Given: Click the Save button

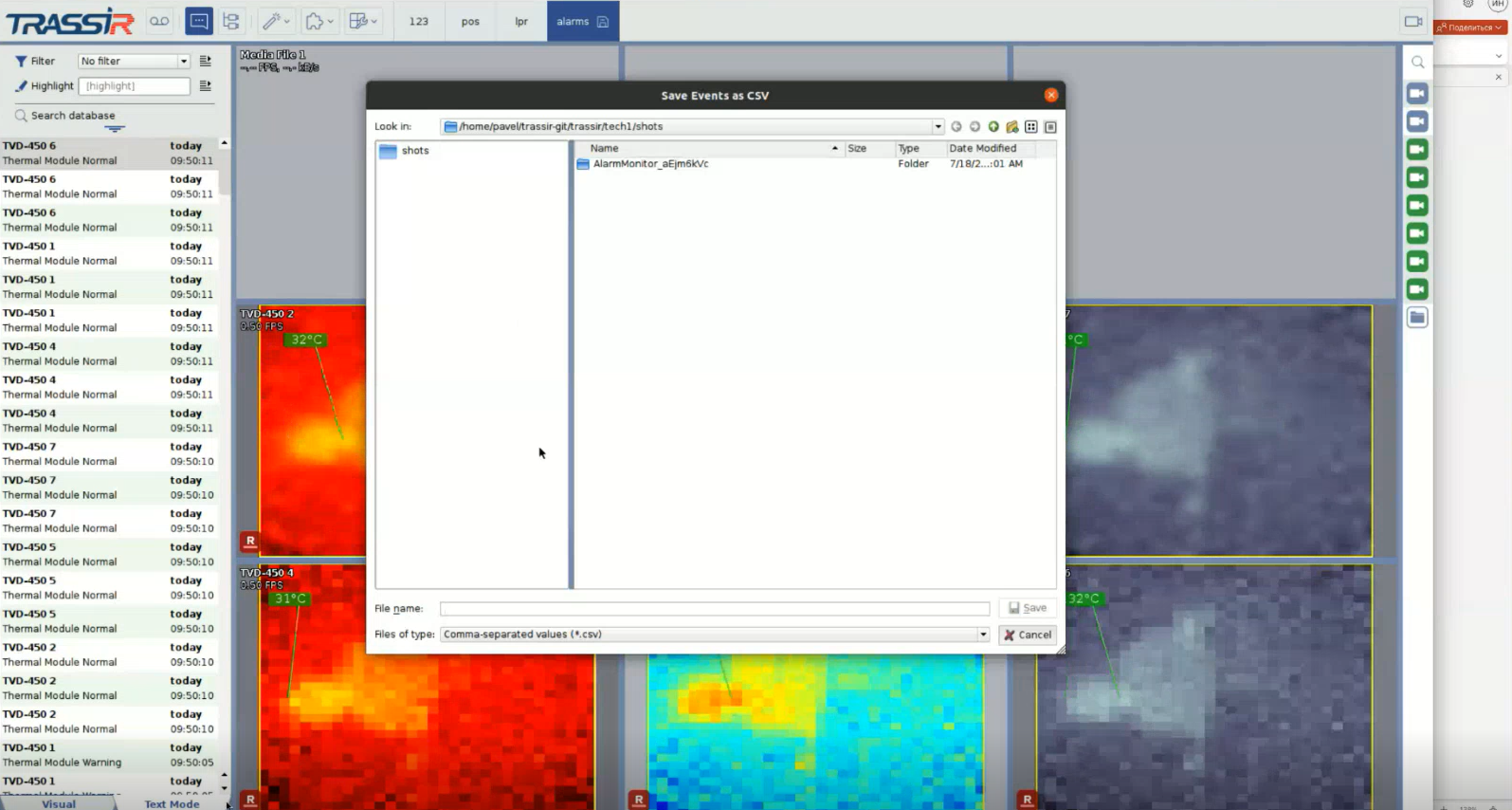Looking at the screenshot, I should click(1028, 608).
